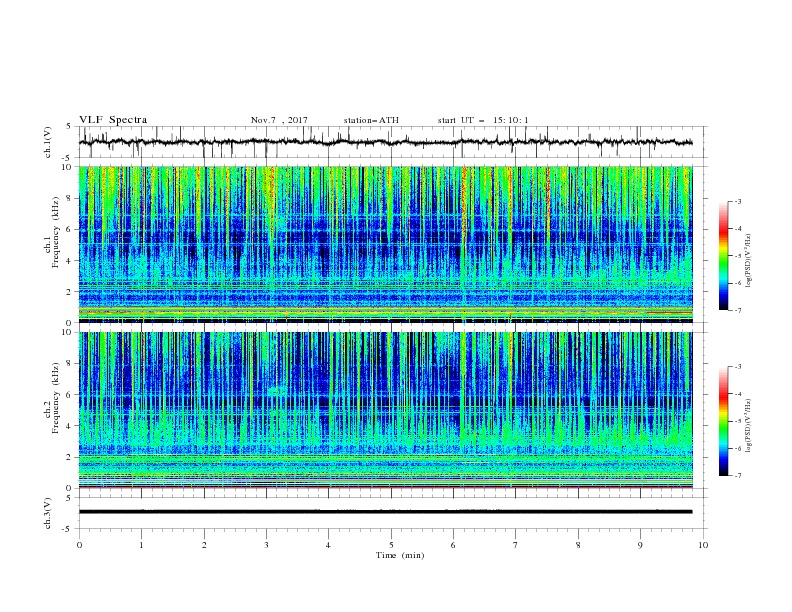Select the upper colorbar "log(PSD)(V²/Hz)" label
Viewport: 792px width, 612px height.
[749, 261]
